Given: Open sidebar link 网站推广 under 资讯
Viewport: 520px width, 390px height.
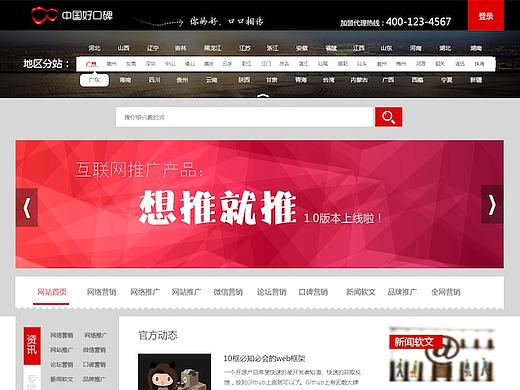Looking at the screenshot, I should 62,350.
